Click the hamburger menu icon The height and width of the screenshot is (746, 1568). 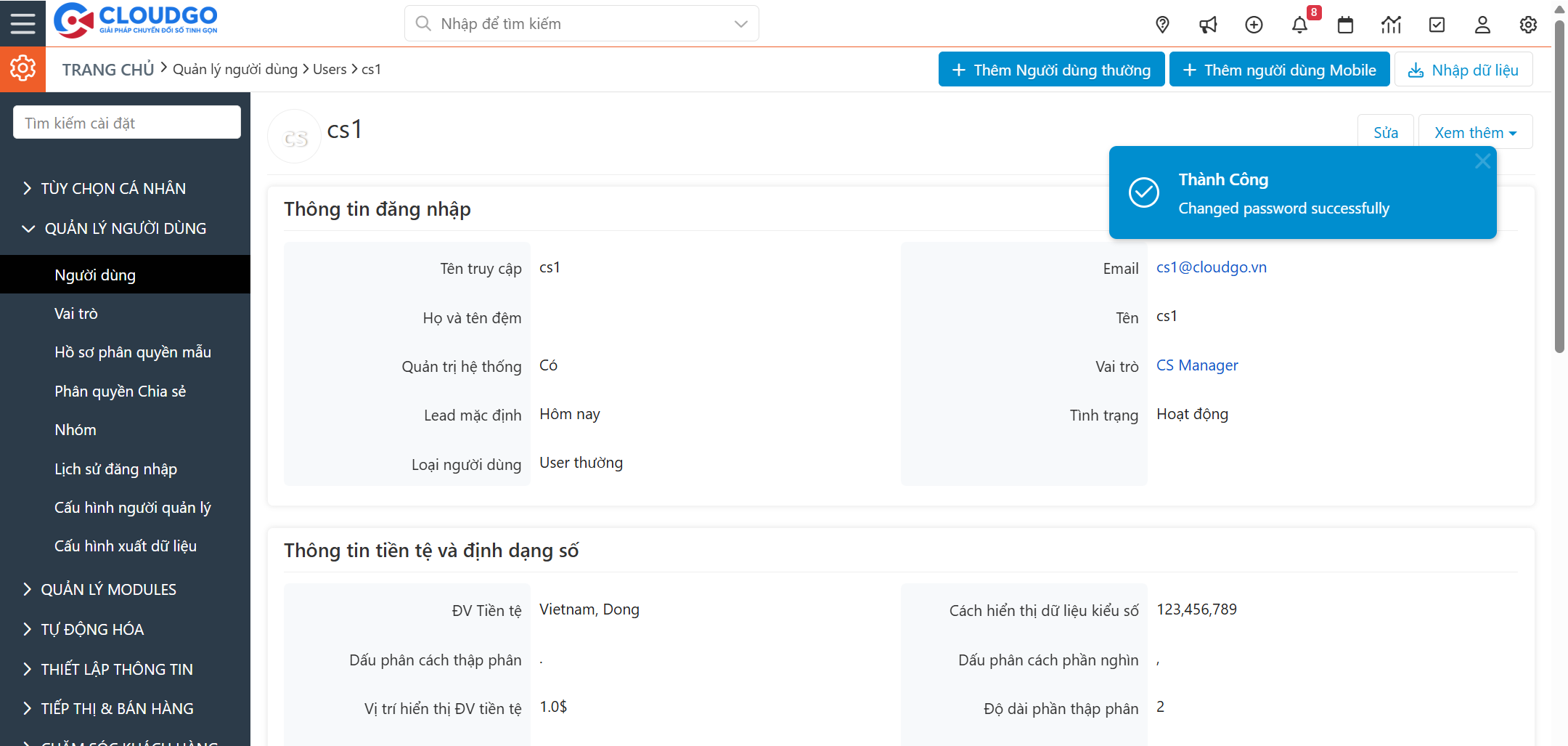coord(23,23)
